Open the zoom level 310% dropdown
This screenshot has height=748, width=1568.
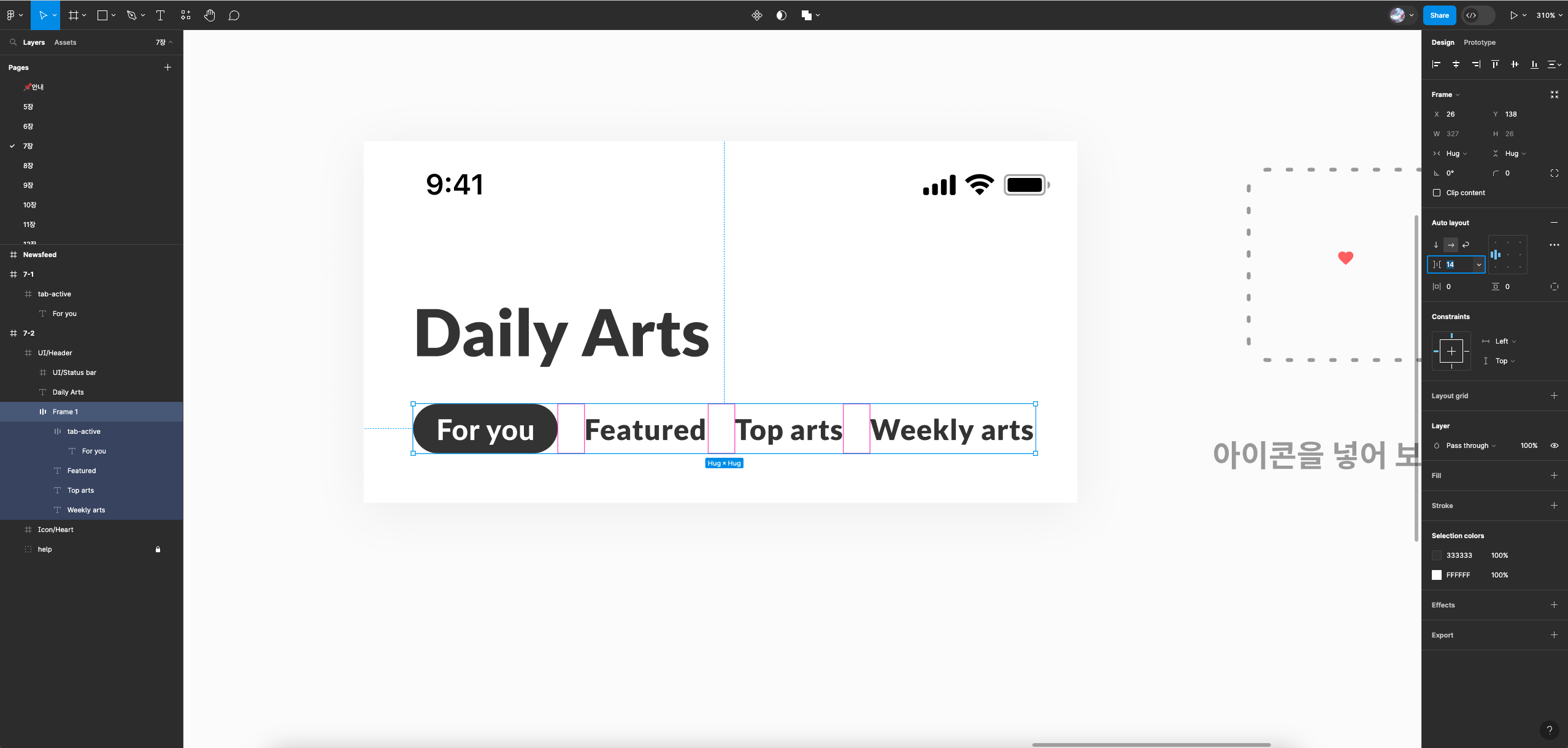pos(1549,15)
